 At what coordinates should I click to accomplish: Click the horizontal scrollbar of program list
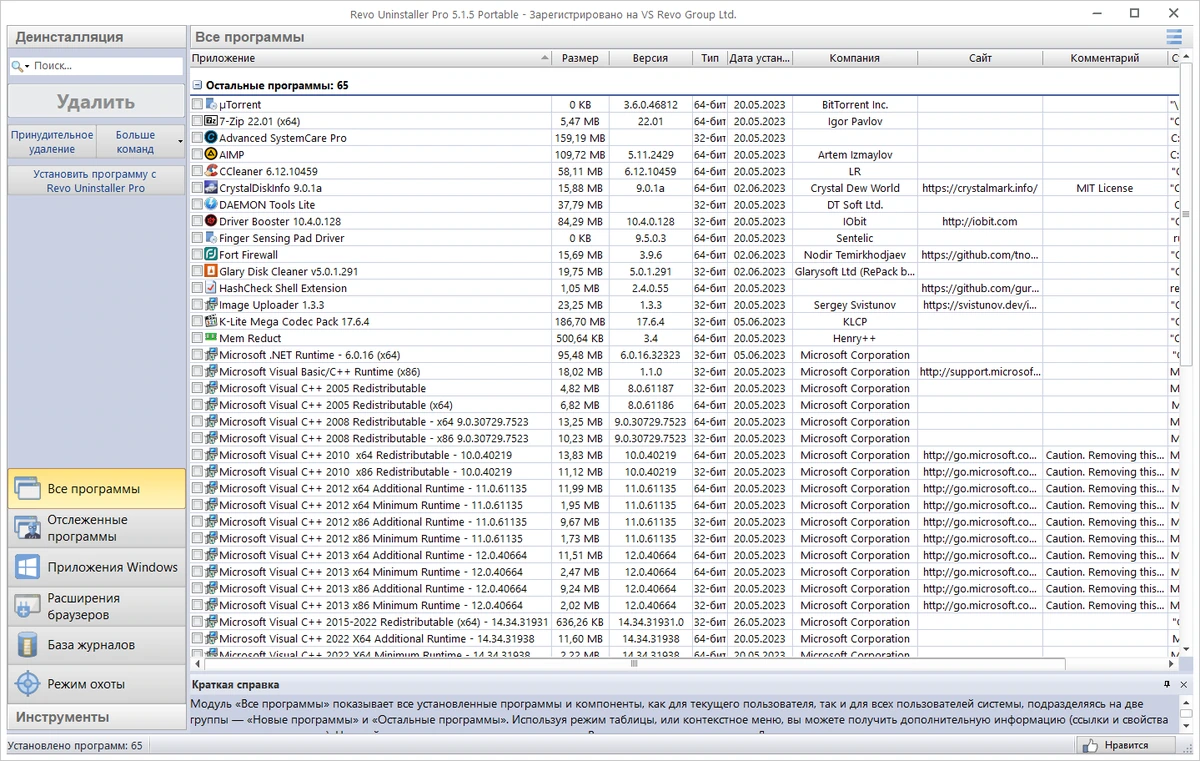(633, 663)
